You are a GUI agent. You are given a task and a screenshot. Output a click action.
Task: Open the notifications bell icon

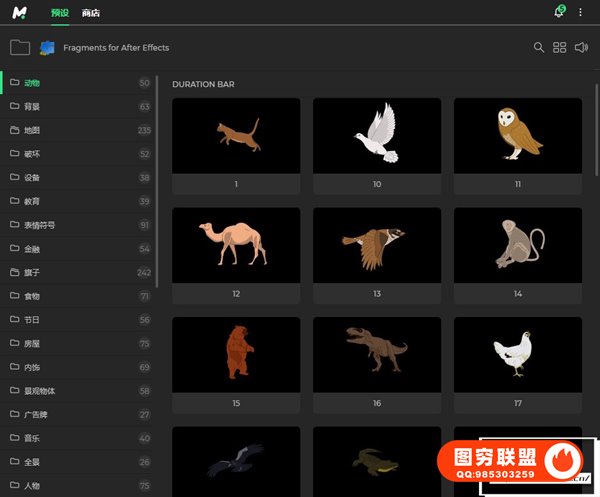point(559,12)
